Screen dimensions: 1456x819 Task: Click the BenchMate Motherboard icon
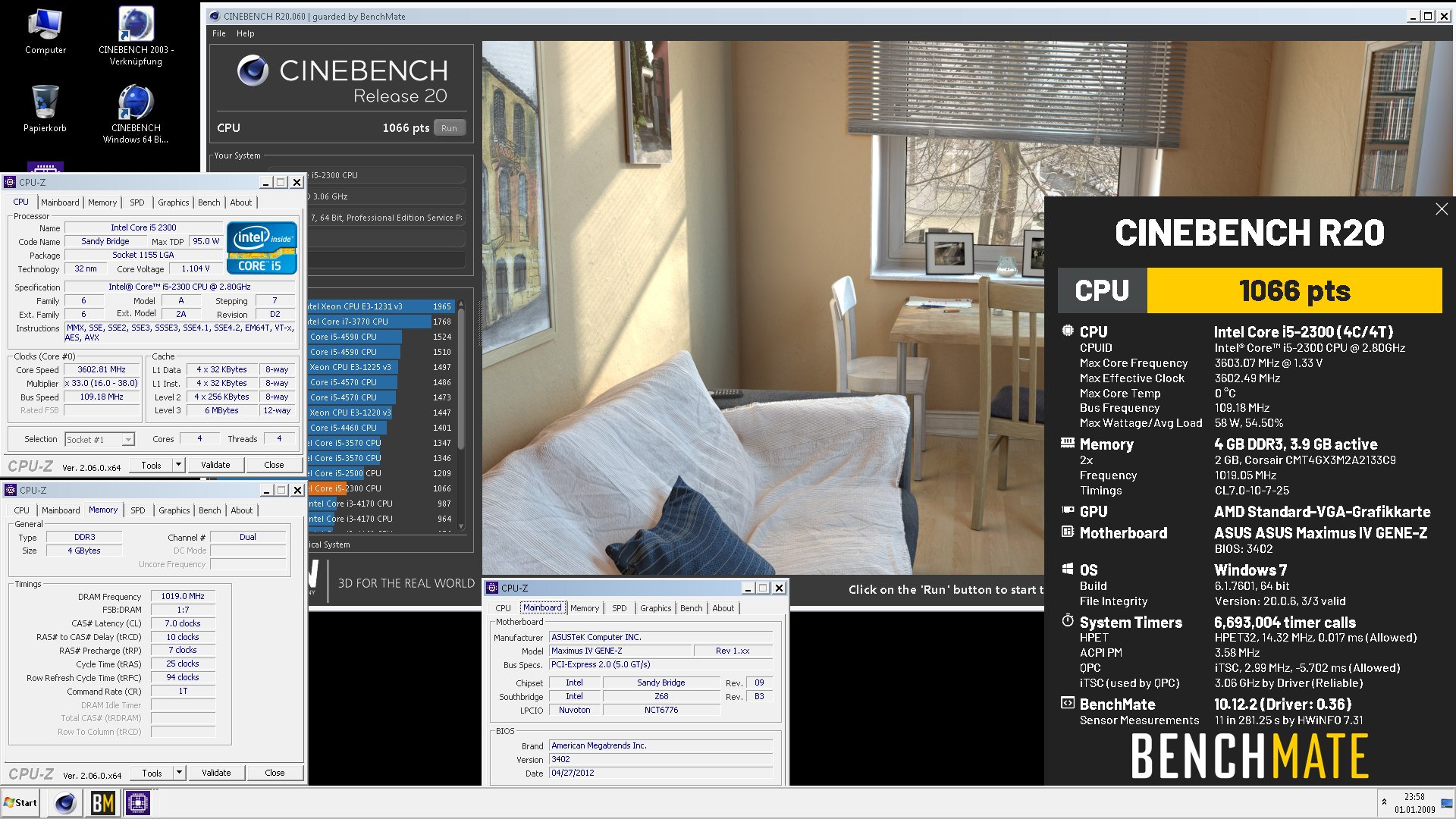coord(1067,532)
